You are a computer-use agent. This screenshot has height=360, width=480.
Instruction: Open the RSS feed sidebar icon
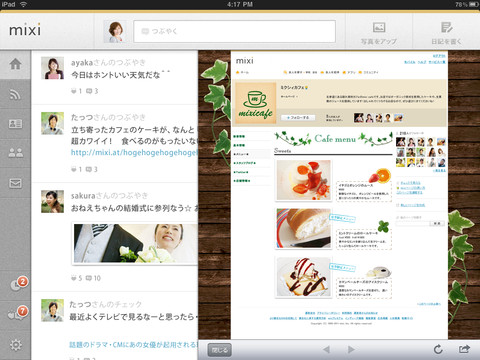pyautogui.click(x=15, y=95)
